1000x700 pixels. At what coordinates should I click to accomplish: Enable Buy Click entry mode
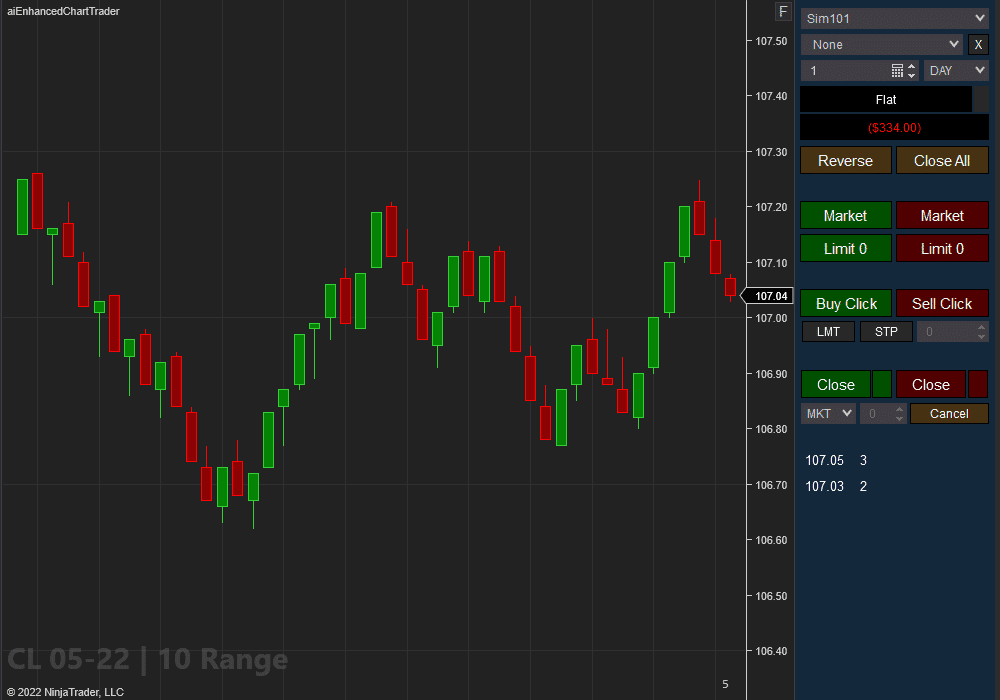845,303
